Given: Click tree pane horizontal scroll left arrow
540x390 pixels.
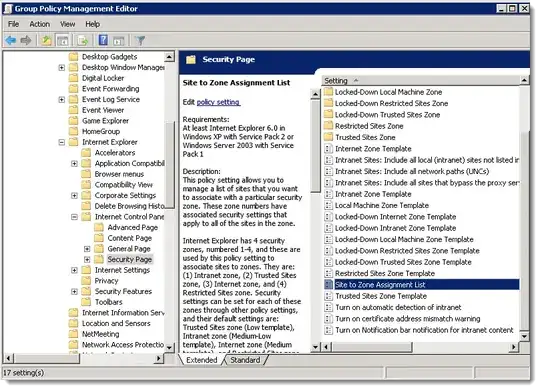Looking at the screenshot, I should (x=8, y=359).
